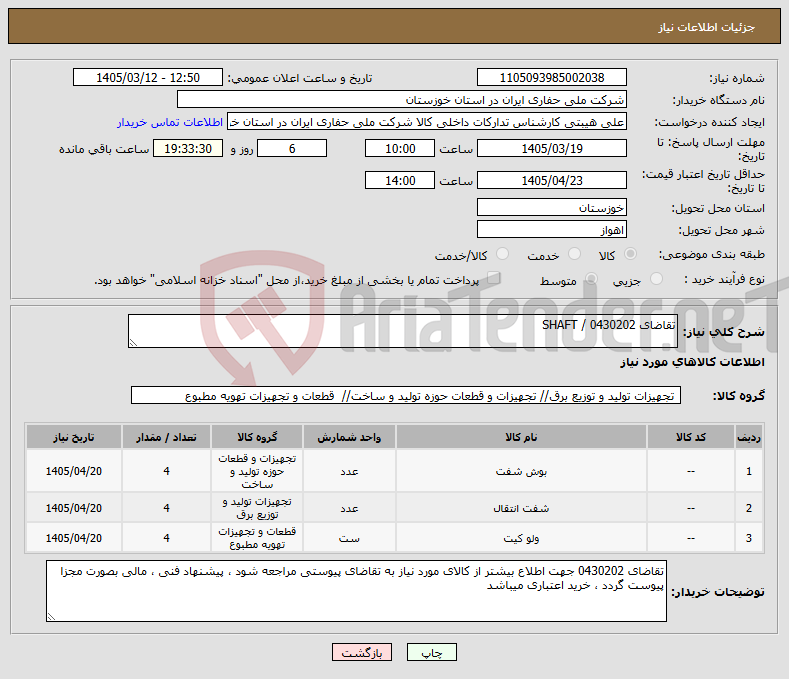This screenshot has height=679, width=789.
Task: Click the گروه کالا goods group field
Action: [x=406, y=396]
